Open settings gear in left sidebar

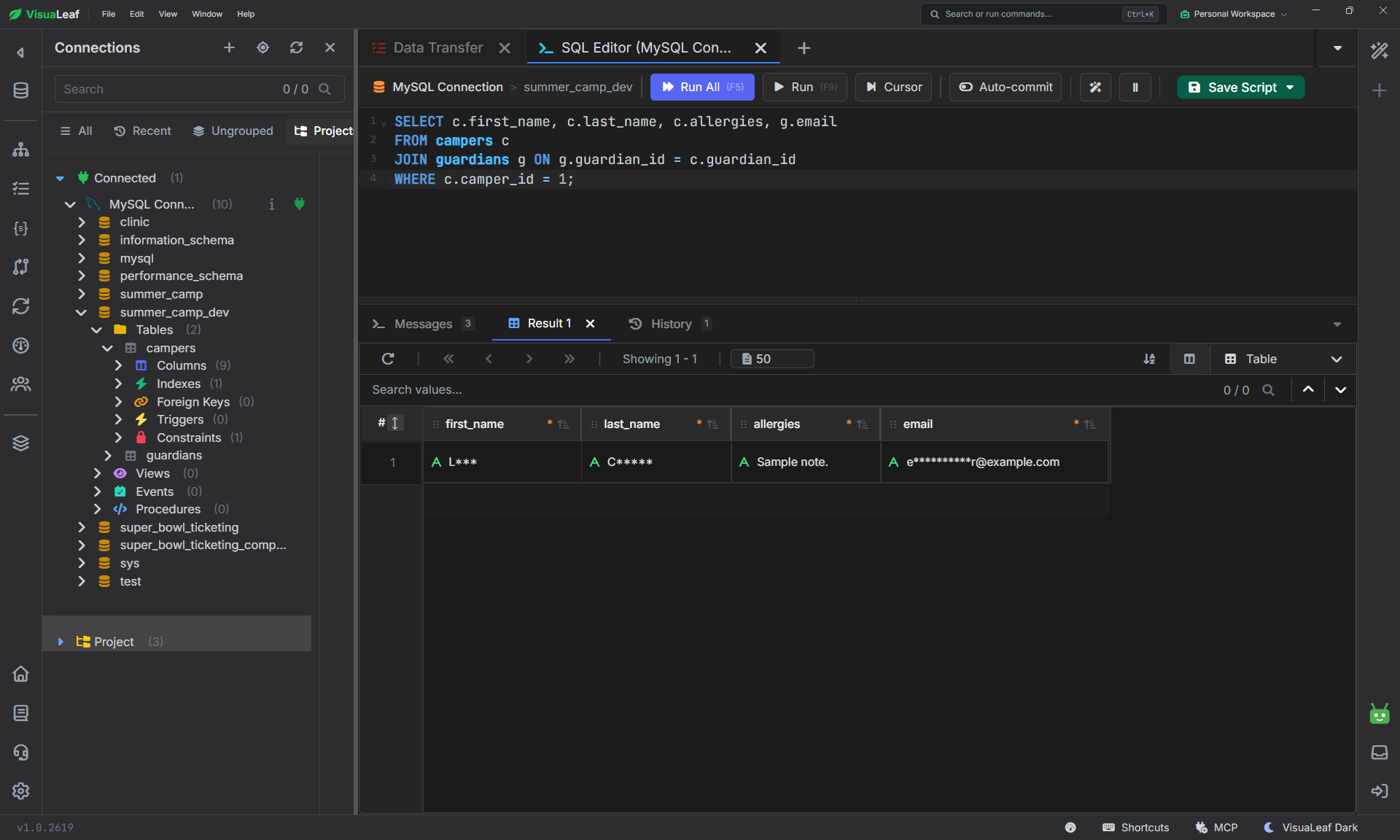pyautogui.click(x=20, y=790)
